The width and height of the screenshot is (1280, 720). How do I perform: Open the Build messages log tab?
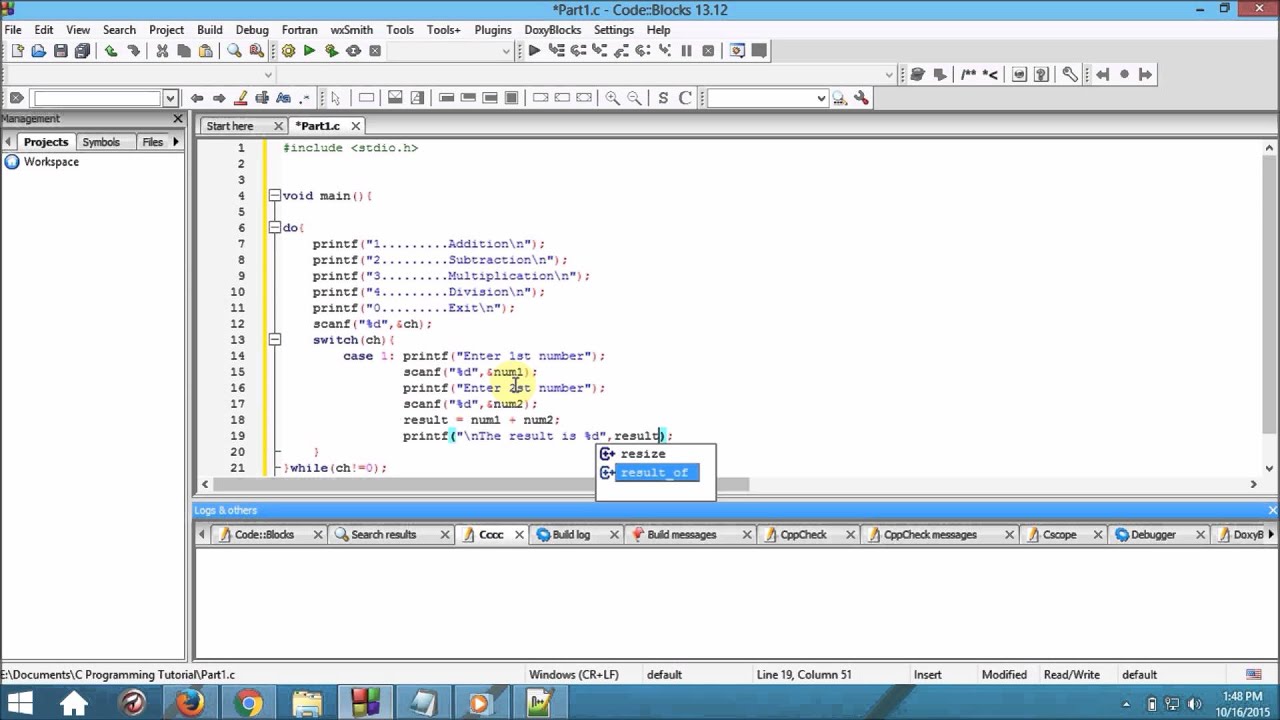click(682, 535)
